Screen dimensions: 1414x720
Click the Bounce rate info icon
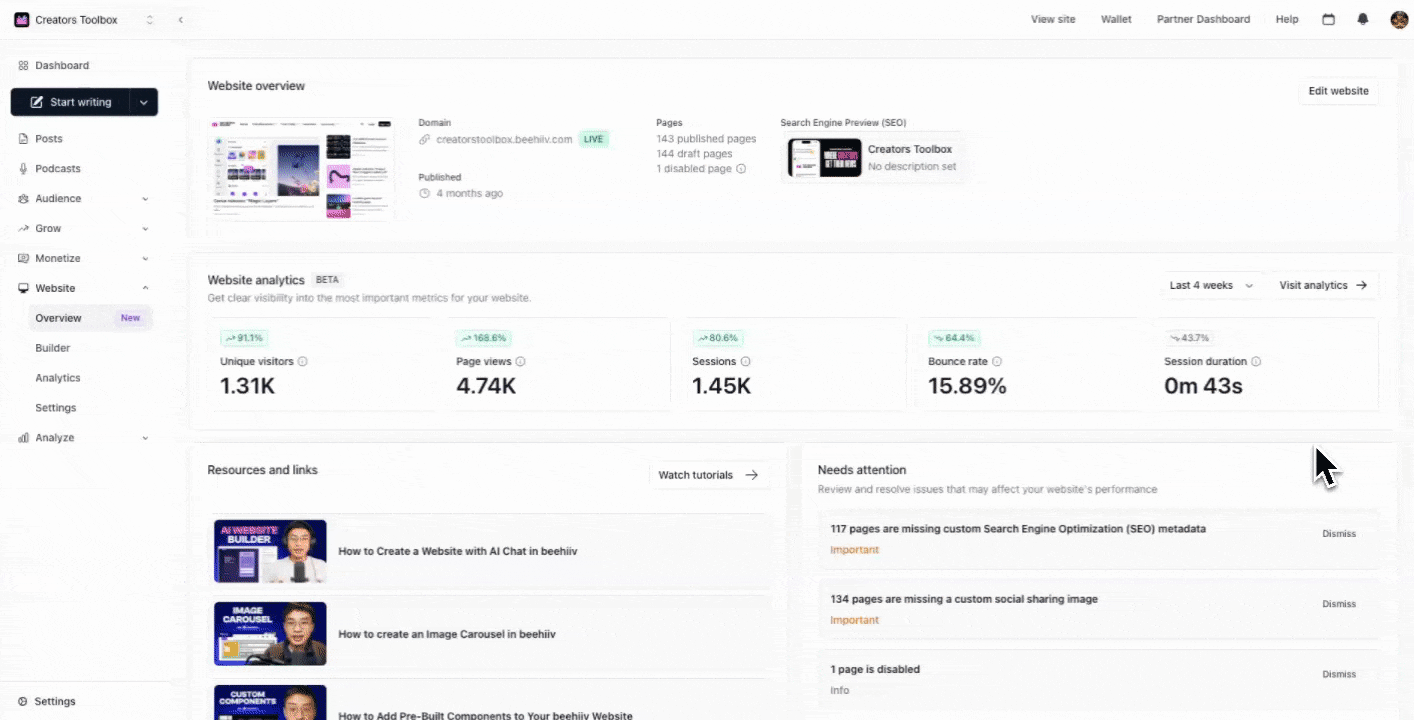[x=997, y=362]
